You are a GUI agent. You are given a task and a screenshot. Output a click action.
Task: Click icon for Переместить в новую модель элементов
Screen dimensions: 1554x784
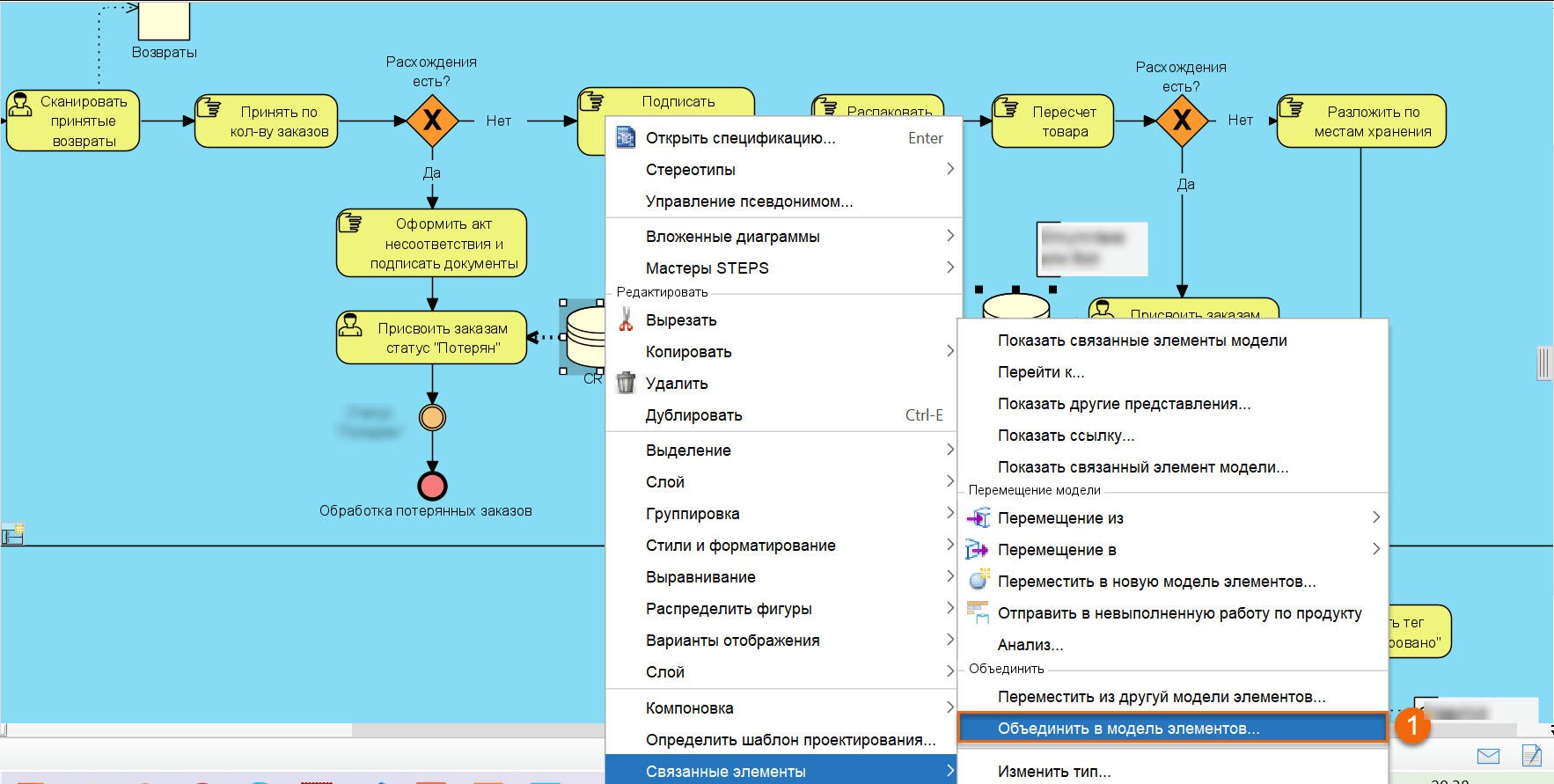978,581
